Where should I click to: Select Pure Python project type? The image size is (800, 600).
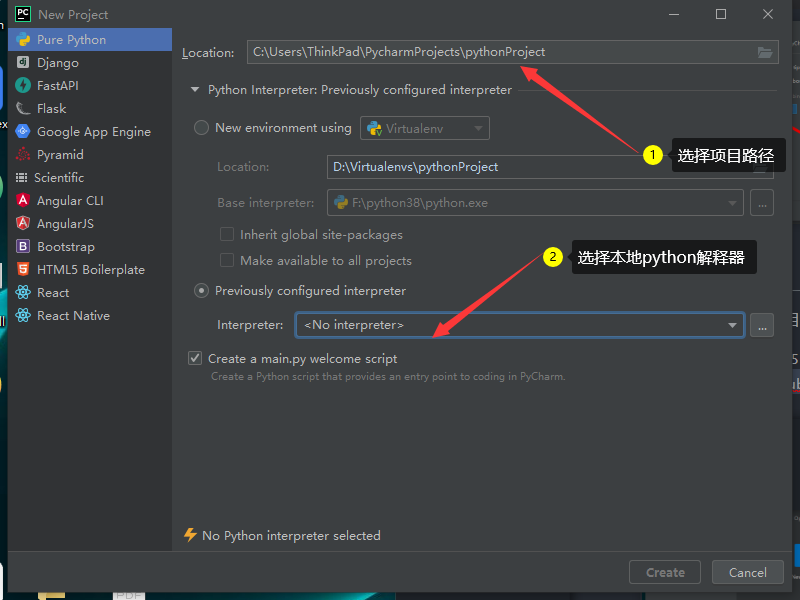click(90, 40)
